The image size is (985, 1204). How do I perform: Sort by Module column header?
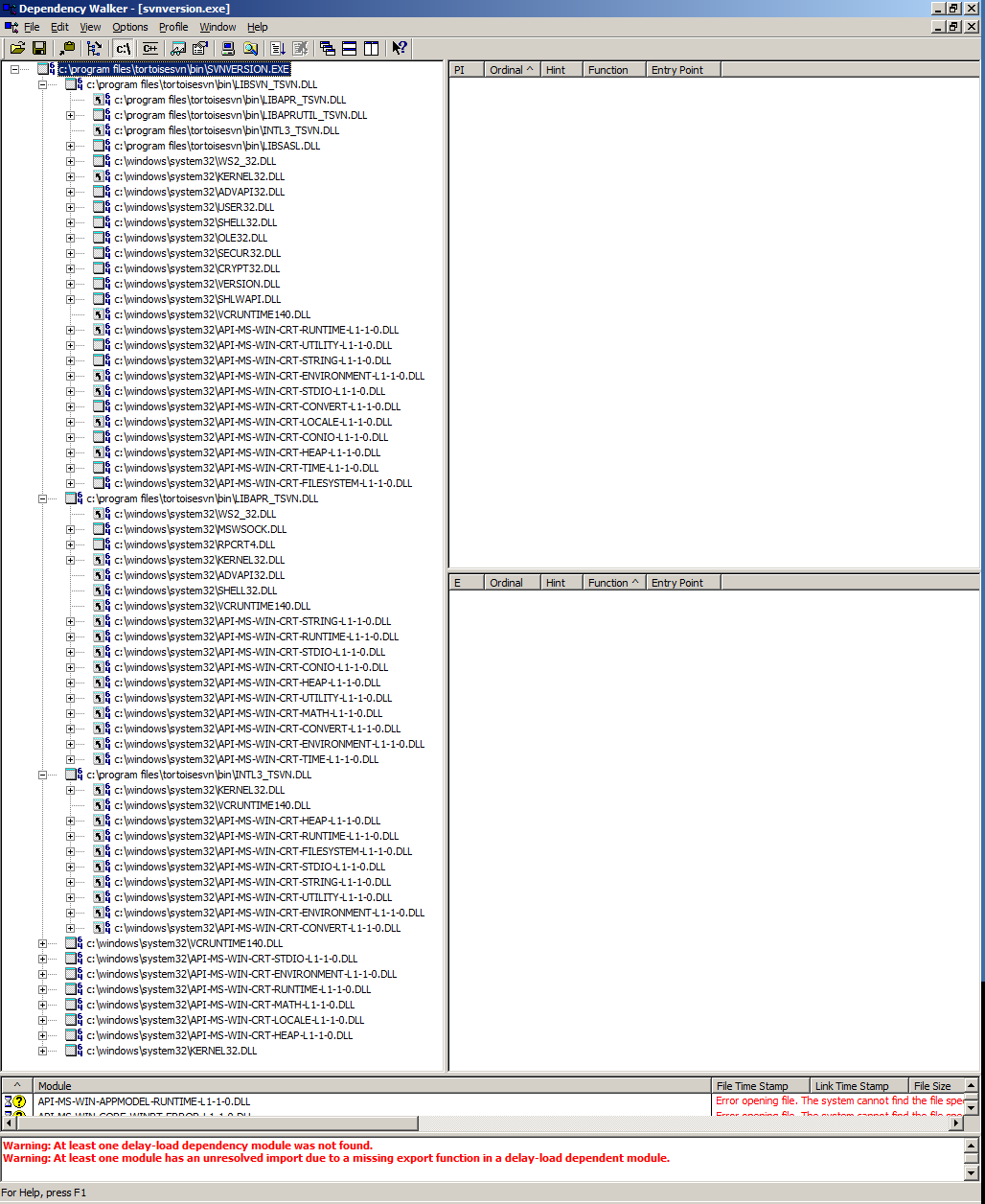(374, 1086)
